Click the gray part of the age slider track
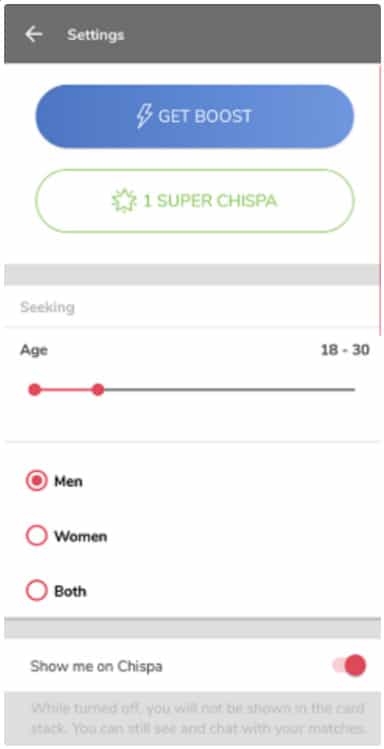The width and height of the screenshot is (384, 749). click(229, 390)
